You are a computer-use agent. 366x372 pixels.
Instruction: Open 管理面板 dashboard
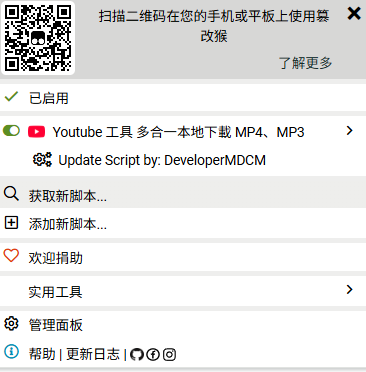pos(183,324)
